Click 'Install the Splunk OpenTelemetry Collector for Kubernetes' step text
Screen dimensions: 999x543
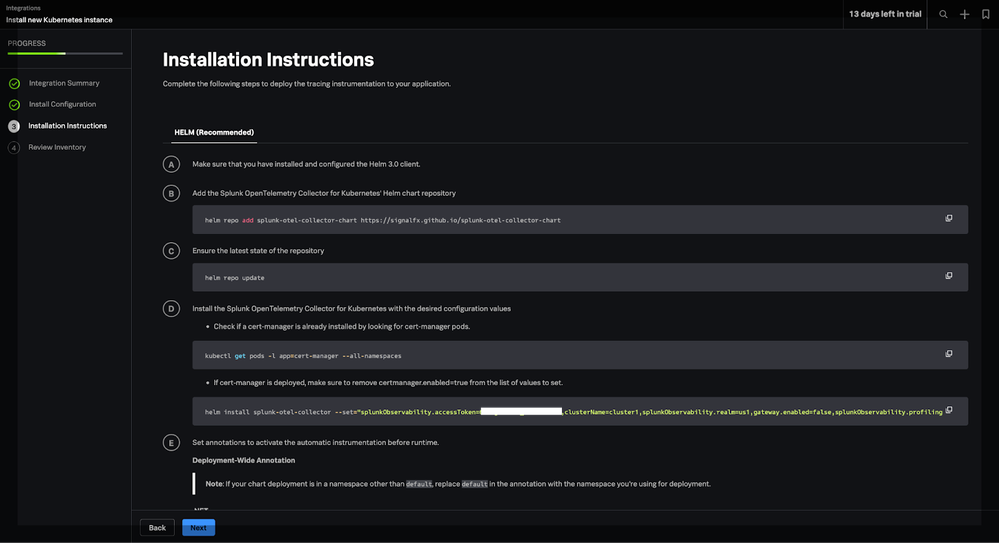352,308
